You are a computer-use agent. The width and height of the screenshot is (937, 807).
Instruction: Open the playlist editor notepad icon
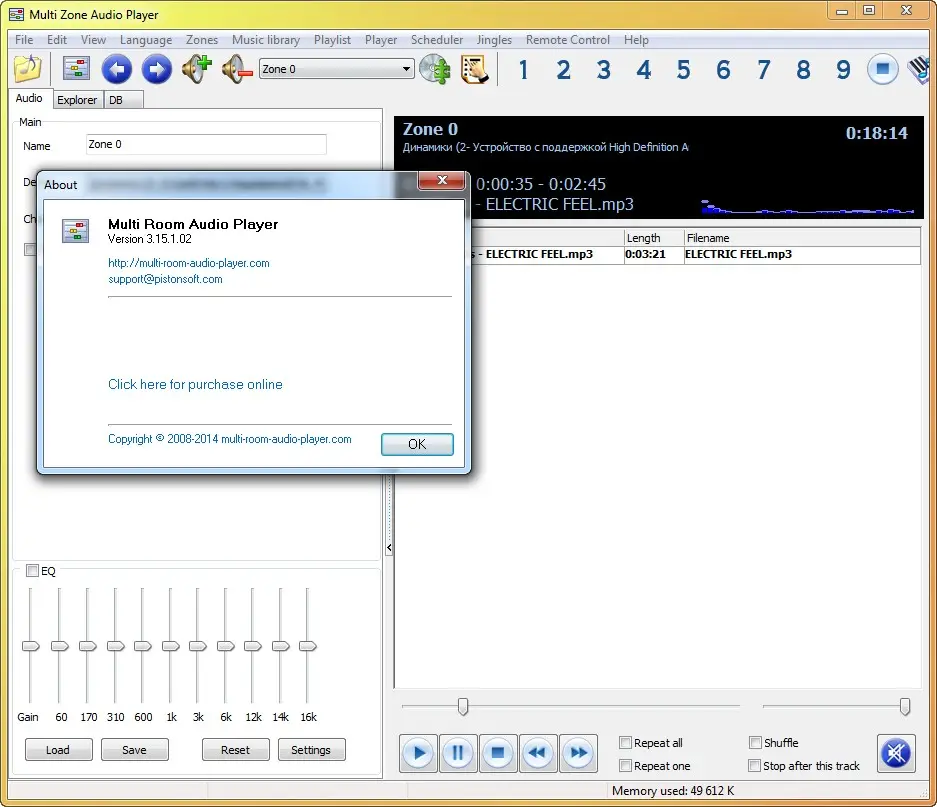(475, 69)
